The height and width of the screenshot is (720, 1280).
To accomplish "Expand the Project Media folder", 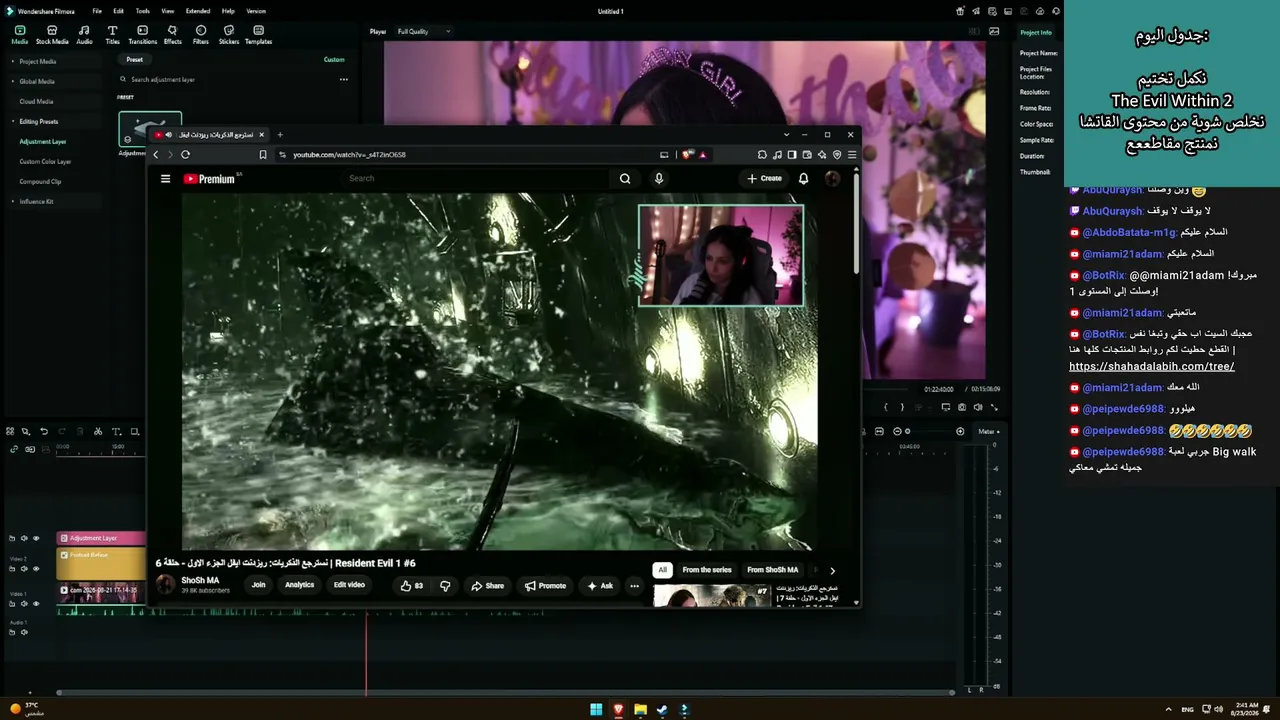I will point(12,61).
